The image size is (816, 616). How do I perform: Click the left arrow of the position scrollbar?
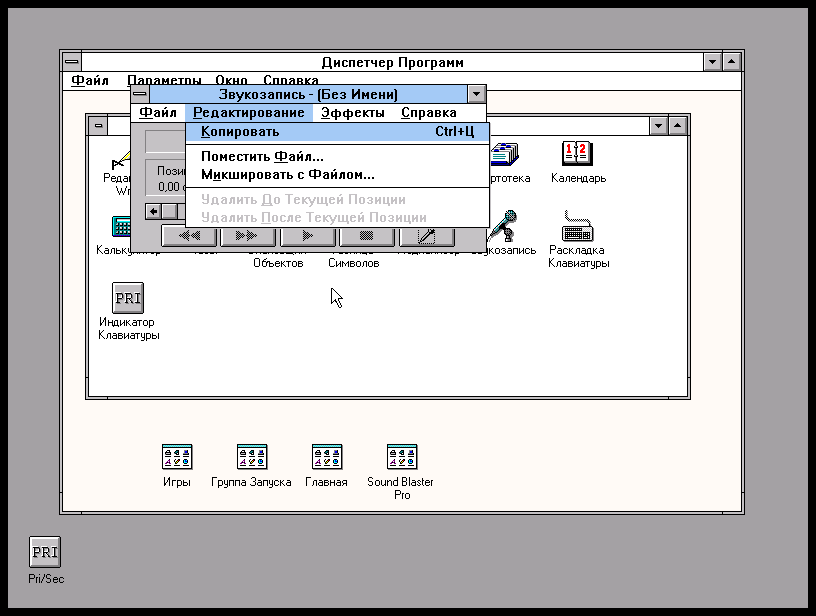click(153, 211)
